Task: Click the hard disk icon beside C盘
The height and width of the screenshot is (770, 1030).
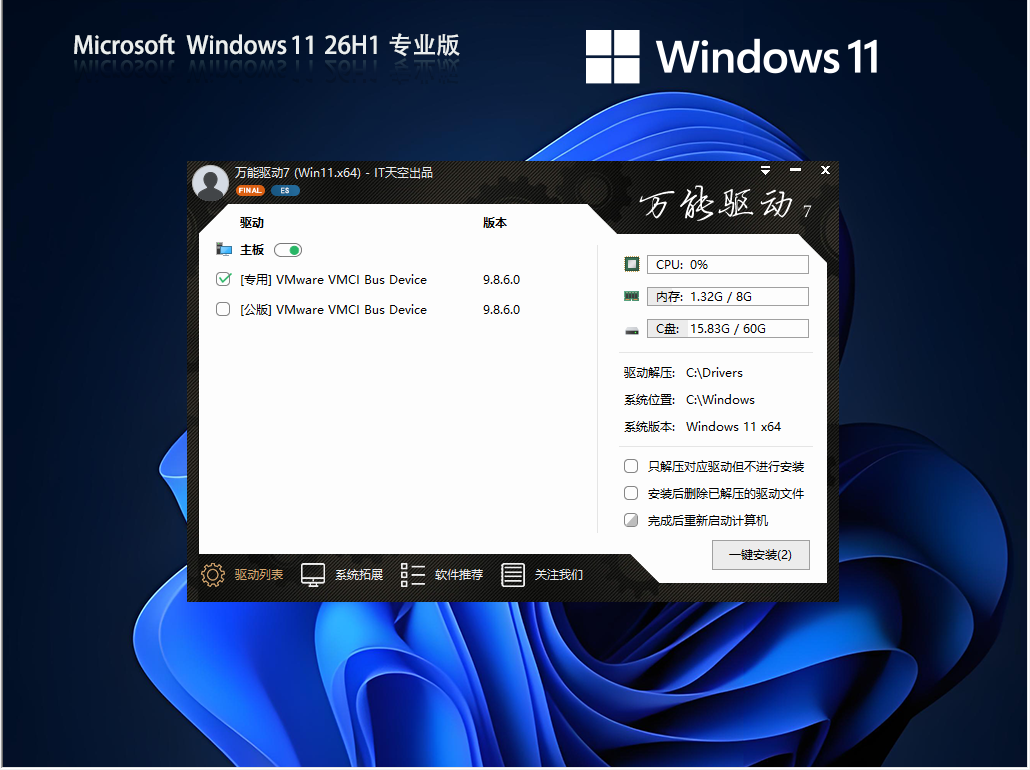Action: (x=631, y=328)
